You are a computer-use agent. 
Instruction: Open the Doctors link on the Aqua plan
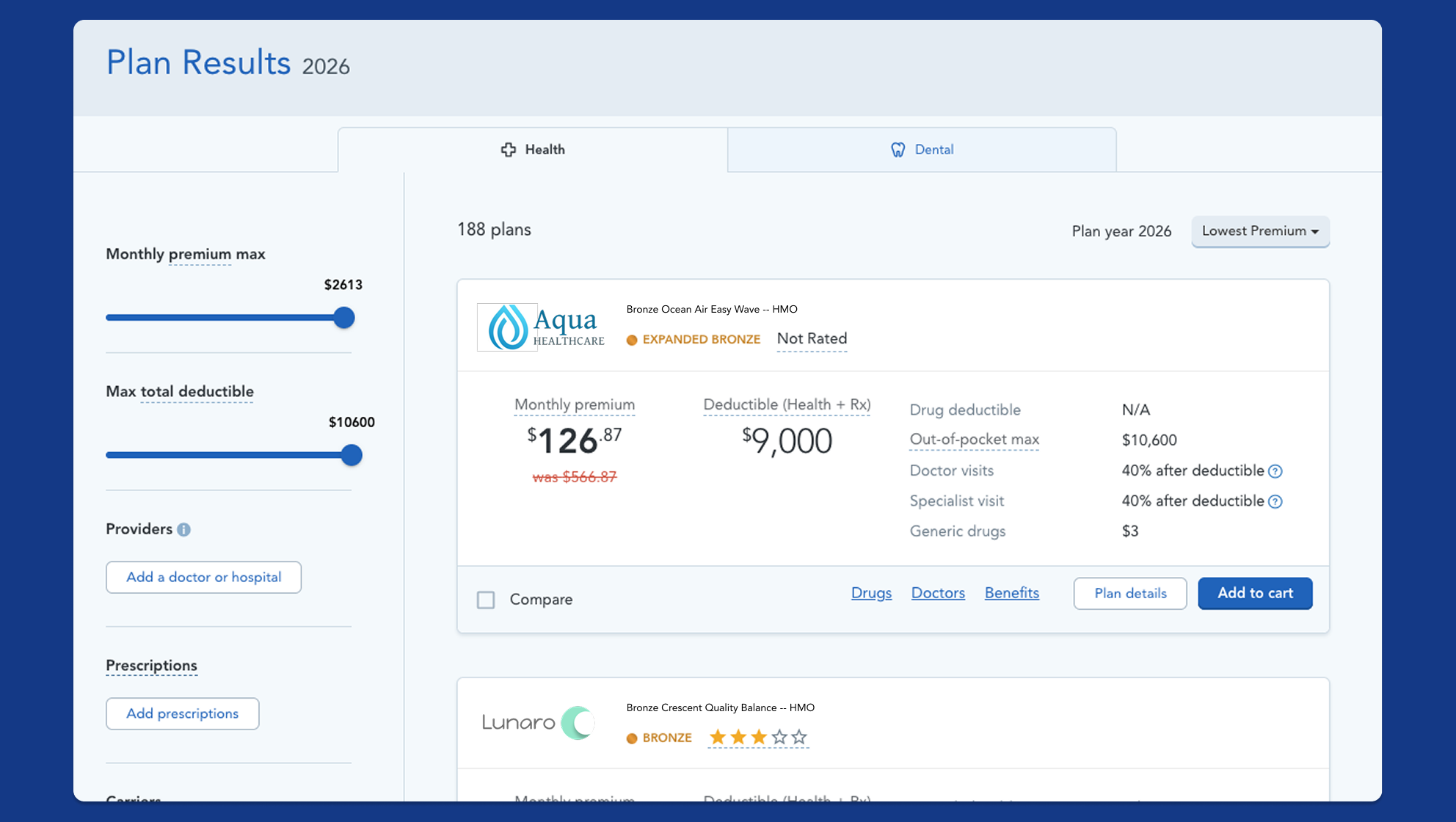pyautogui.click(x=938, y=593)
